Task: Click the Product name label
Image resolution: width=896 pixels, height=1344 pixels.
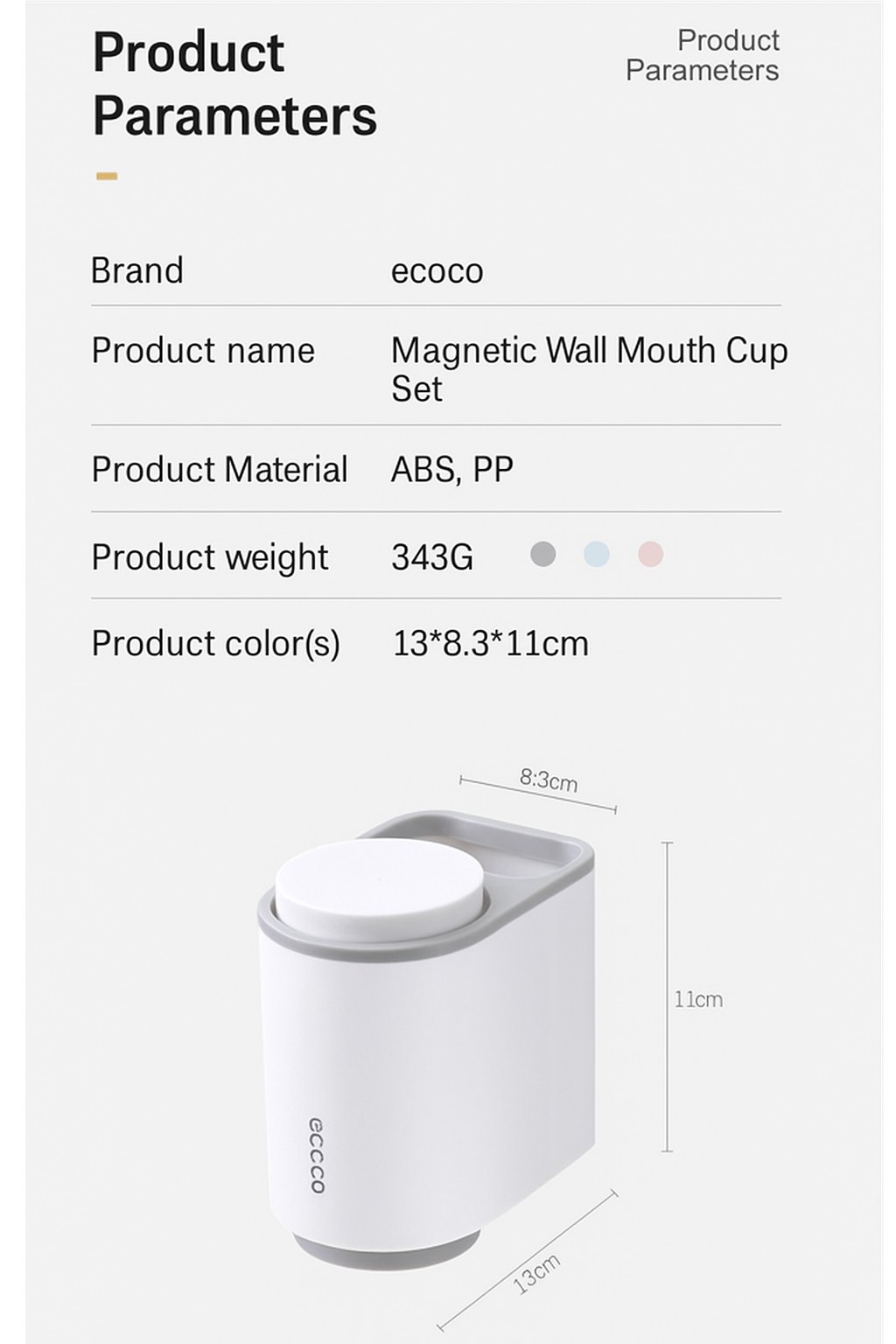Action: point(203,351)
